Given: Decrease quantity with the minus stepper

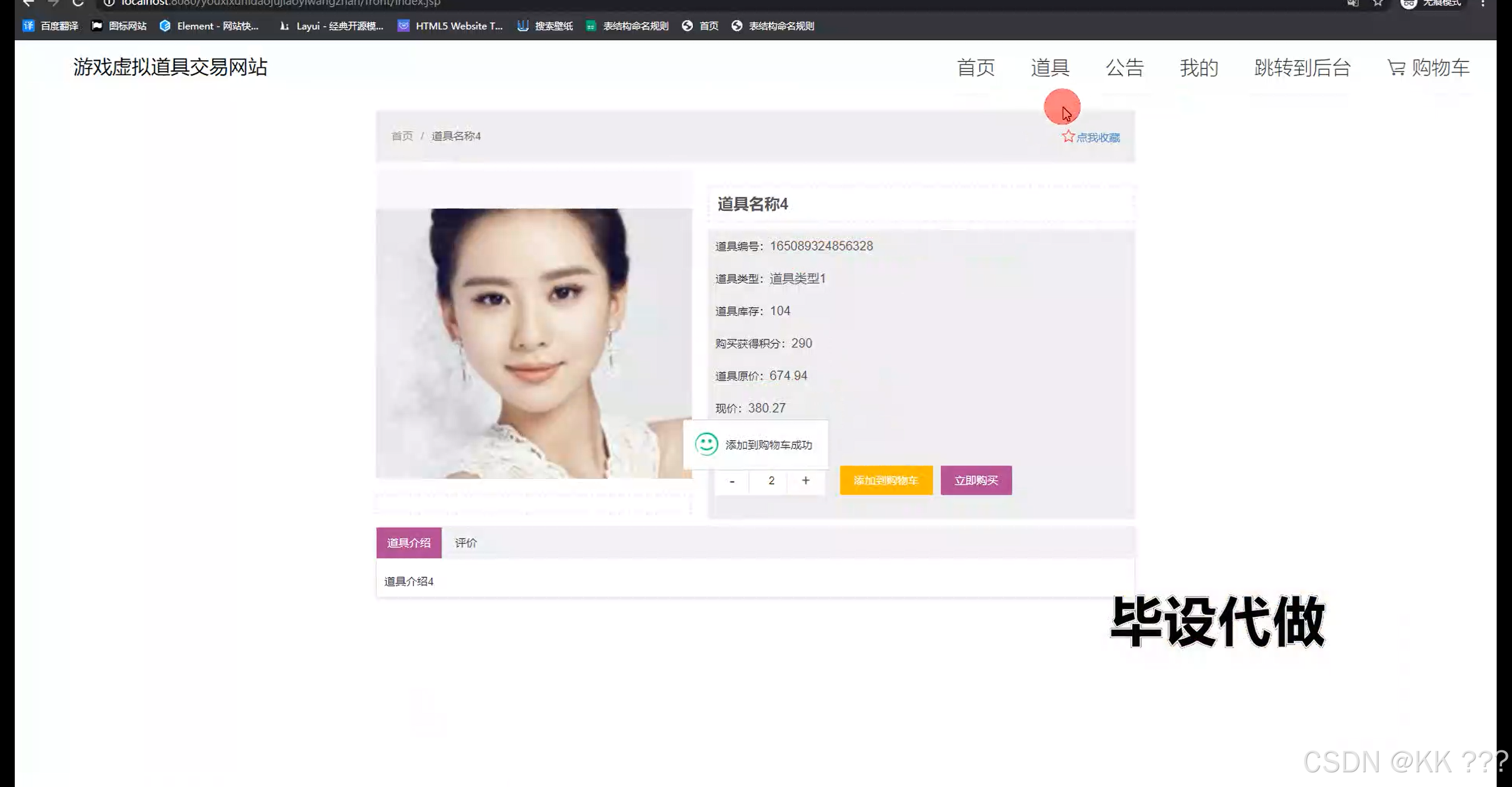Looking at the screenshot, I should [x=732, y=481].
